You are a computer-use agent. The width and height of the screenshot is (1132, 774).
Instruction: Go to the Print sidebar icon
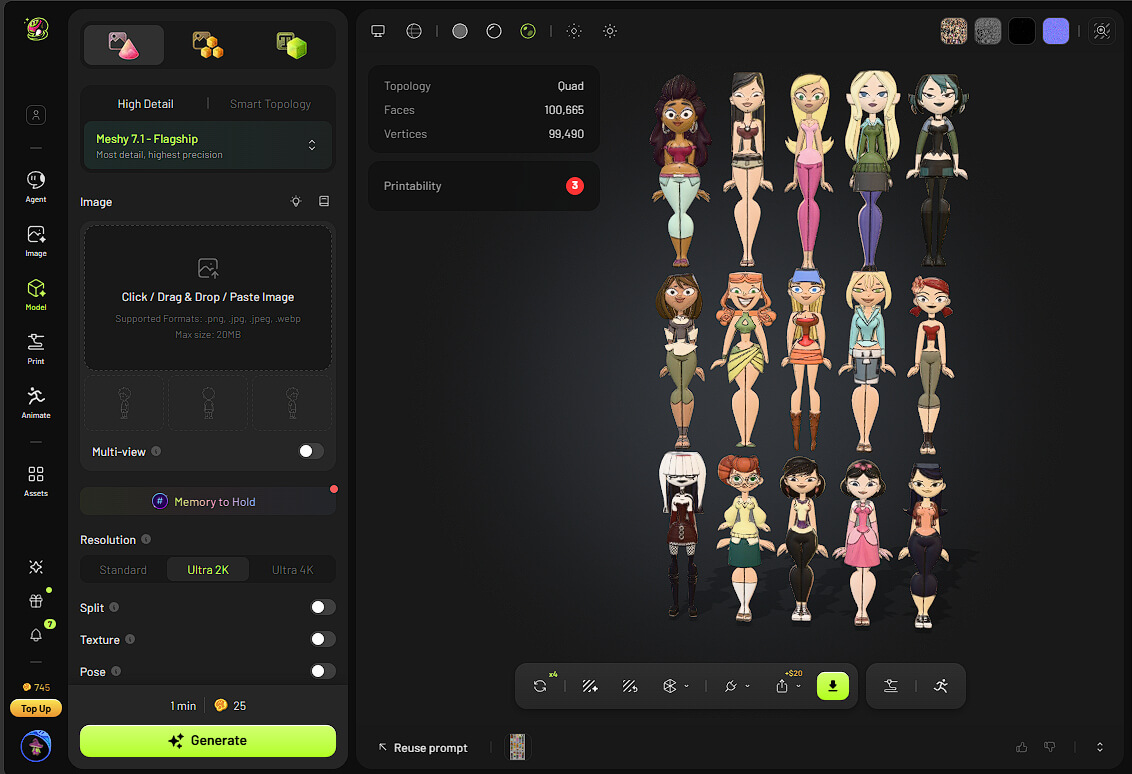[35, 349]
